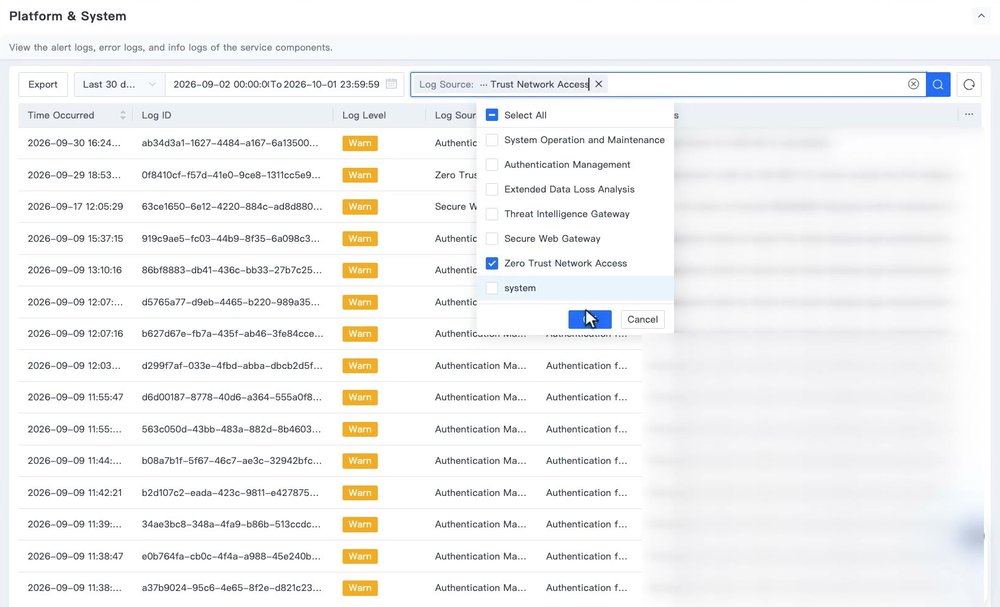Click log ID a37b9024-95c6-4e65-8f2e-d821c23
1000x607 pixels.
click(x=232, y=587)
